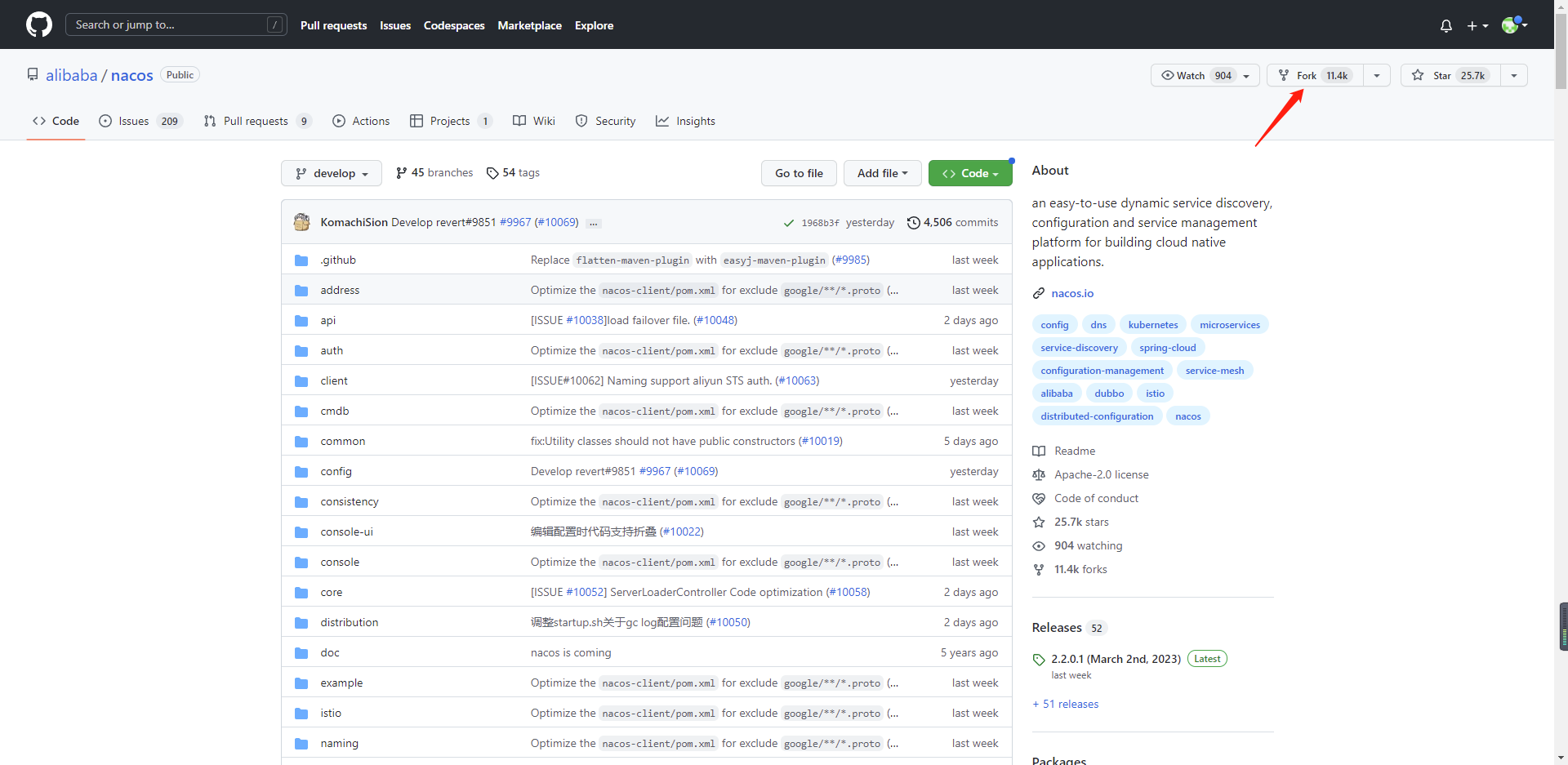Go to alibaba organization link
Image resolution: width=1568 pixels, height=765 pixels.
71,75
